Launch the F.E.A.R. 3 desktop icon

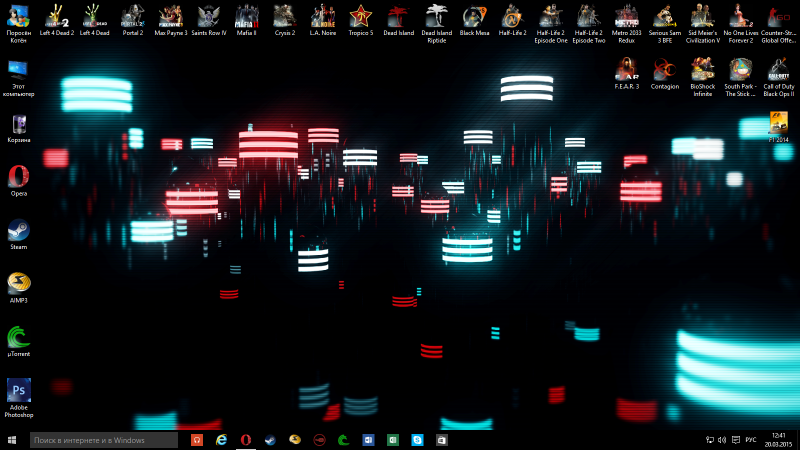tap(627, 74)
